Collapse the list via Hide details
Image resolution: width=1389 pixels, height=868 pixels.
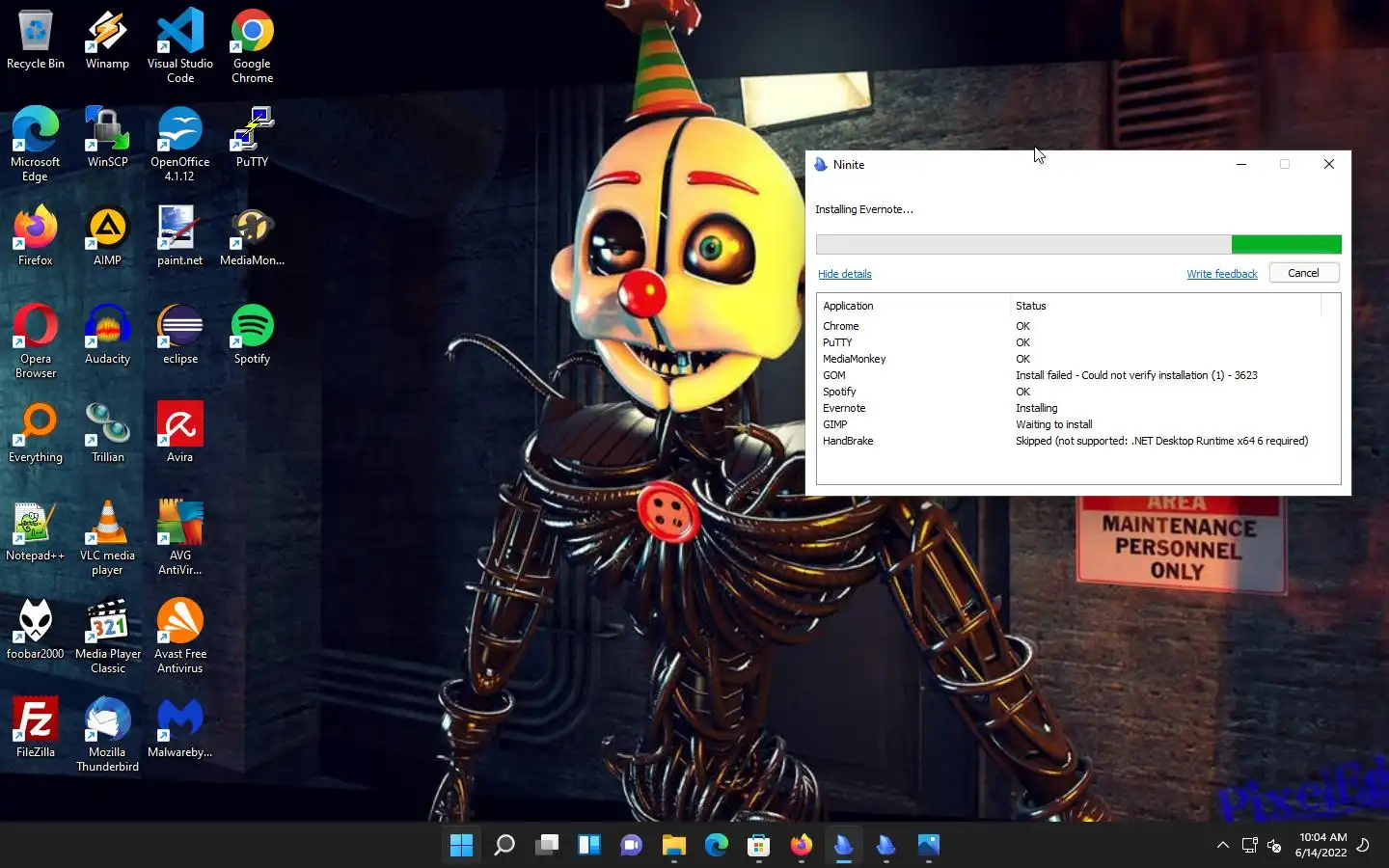[x=845, y=274]
